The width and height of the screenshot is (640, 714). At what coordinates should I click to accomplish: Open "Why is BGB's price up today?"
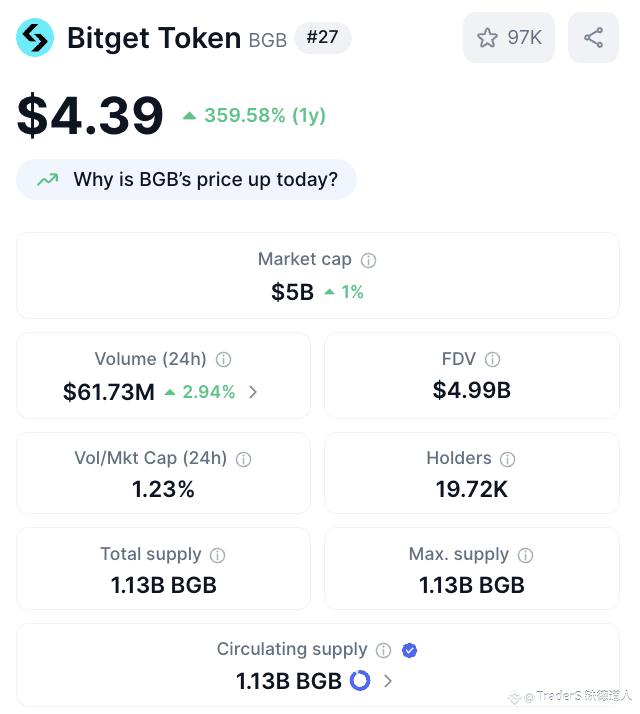click(186, 180)
